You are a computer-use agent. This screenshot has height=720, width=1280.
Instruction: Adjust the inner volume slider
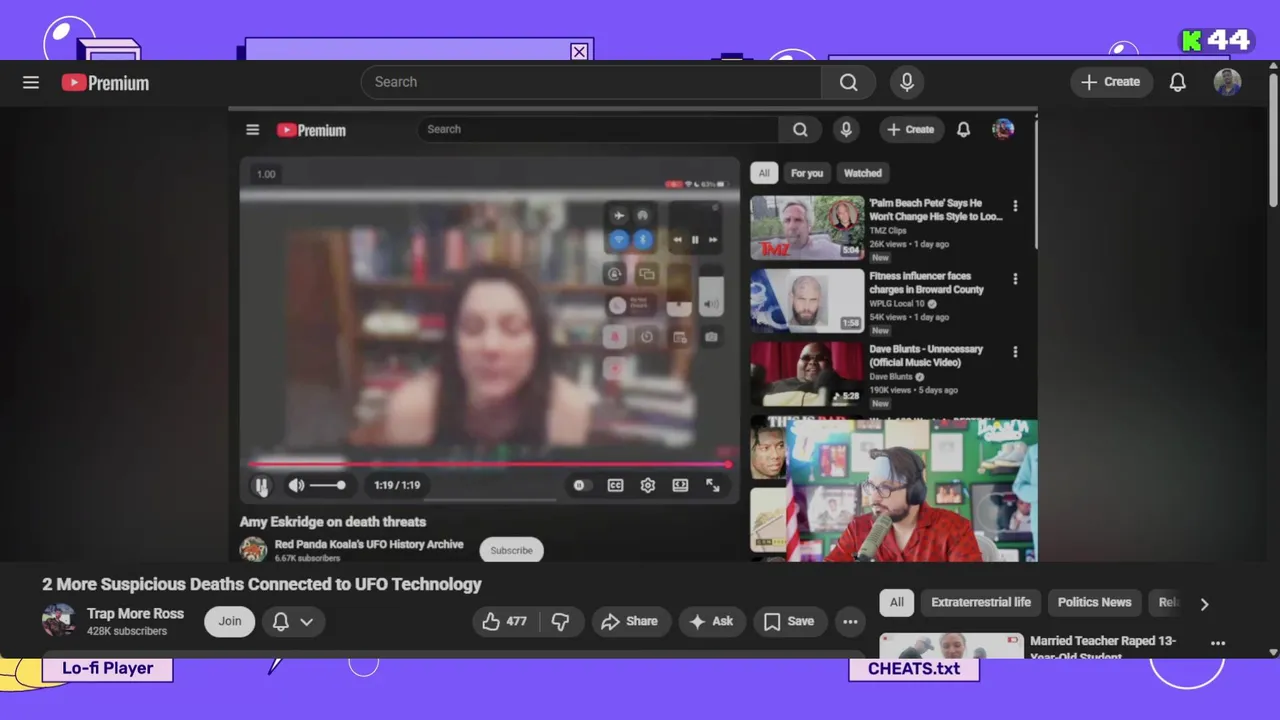328,485
